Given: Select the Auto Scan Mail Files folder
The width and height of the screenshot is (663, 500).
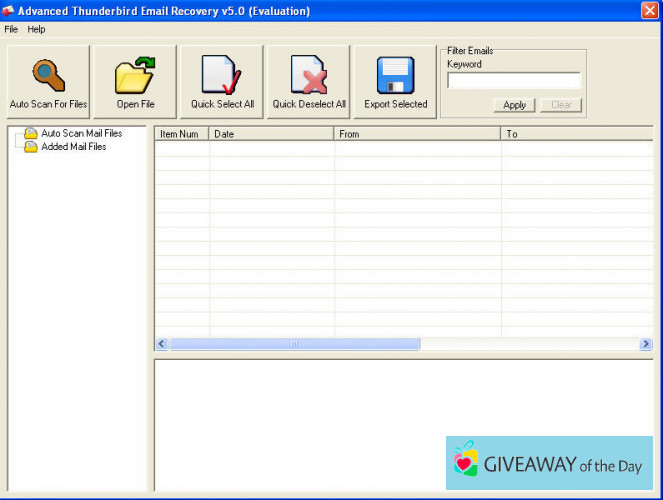Looking at the screenshot, I should click(x=80, y=133).
